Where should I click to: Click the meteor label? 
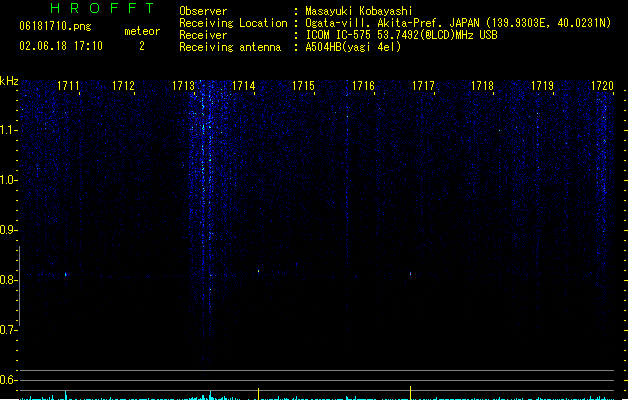tap(142, 31)
